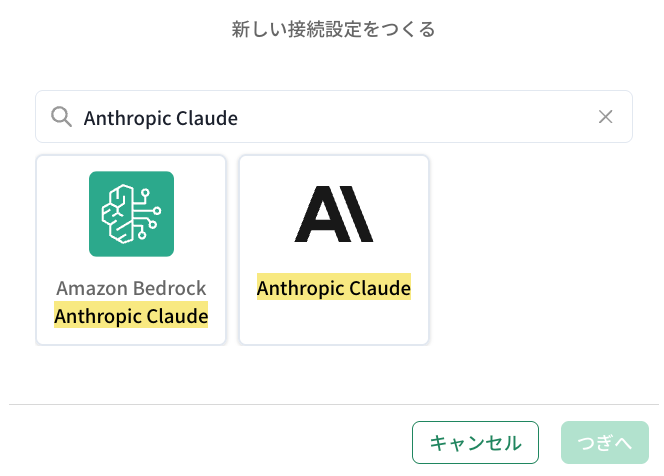Viewport: 664px width, 476px height.
Task: Click the word "Claude" in the second card's label
Action: point(383,288)
